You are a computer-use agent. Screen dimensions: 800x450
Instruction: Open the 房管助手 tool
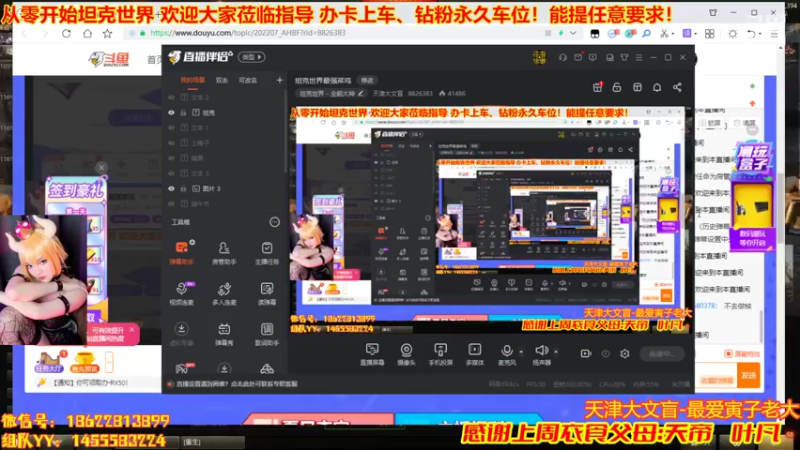224,253
